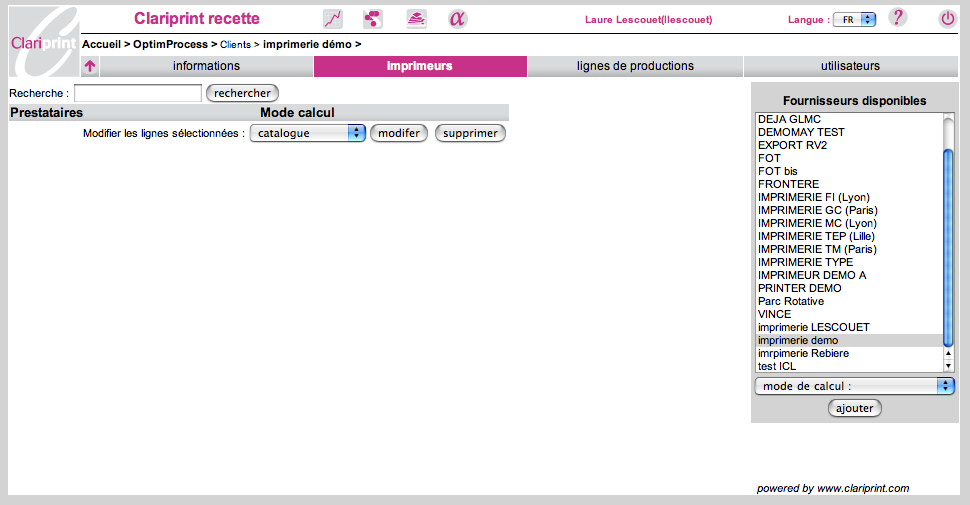Viewport: 970px width, 505px height.
Task: Switch to the informations tab
Action: (206, 66)
